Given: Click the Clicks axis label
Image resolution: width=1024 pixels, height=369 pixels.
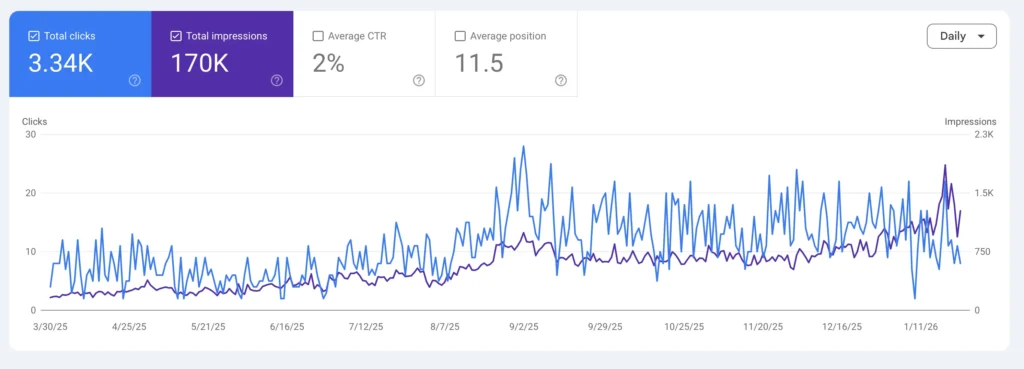Looking at the screenshot, I should 35,121.
